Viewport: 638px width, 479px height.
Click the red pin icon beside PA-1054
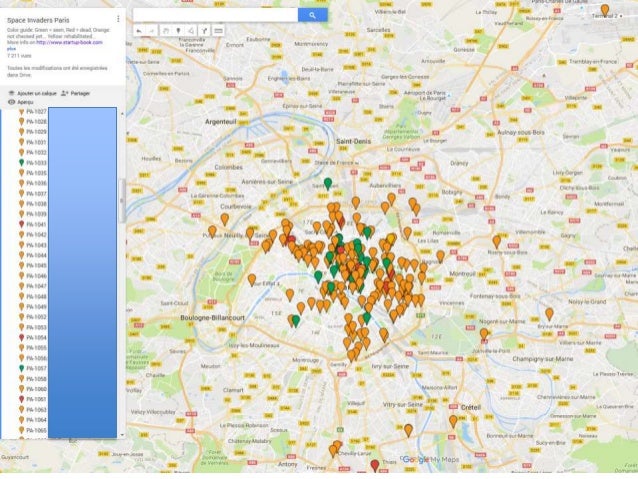click(x=22, y=337)
